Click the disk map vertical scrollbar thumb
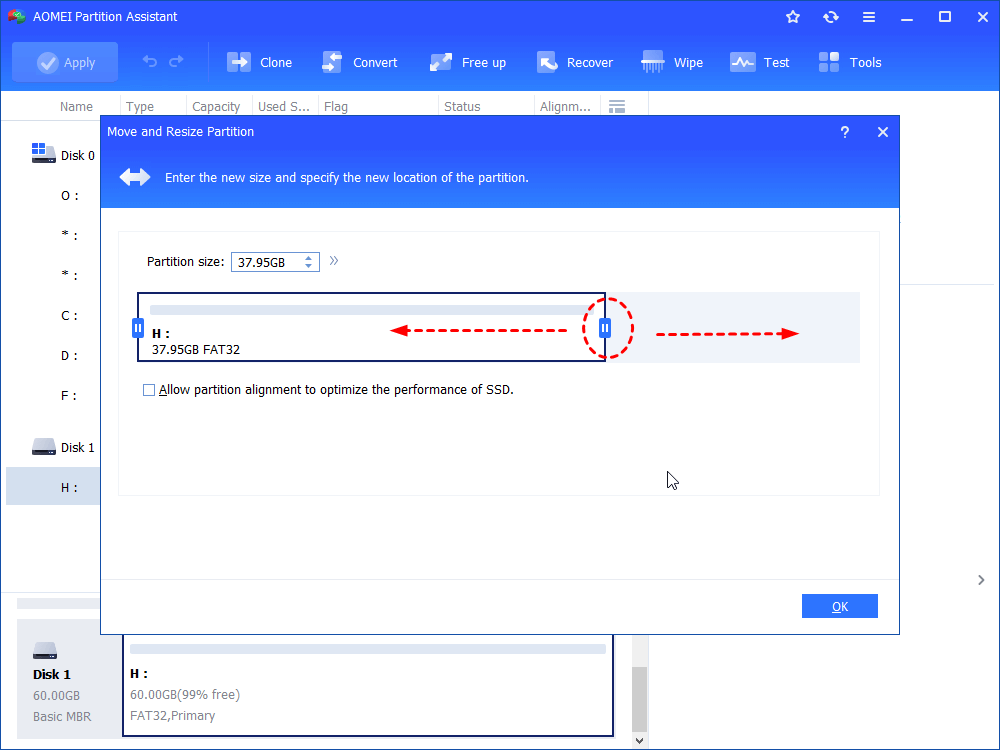Image resolution: width=1000 pixels, height=750 pixels. coord(639,699)
